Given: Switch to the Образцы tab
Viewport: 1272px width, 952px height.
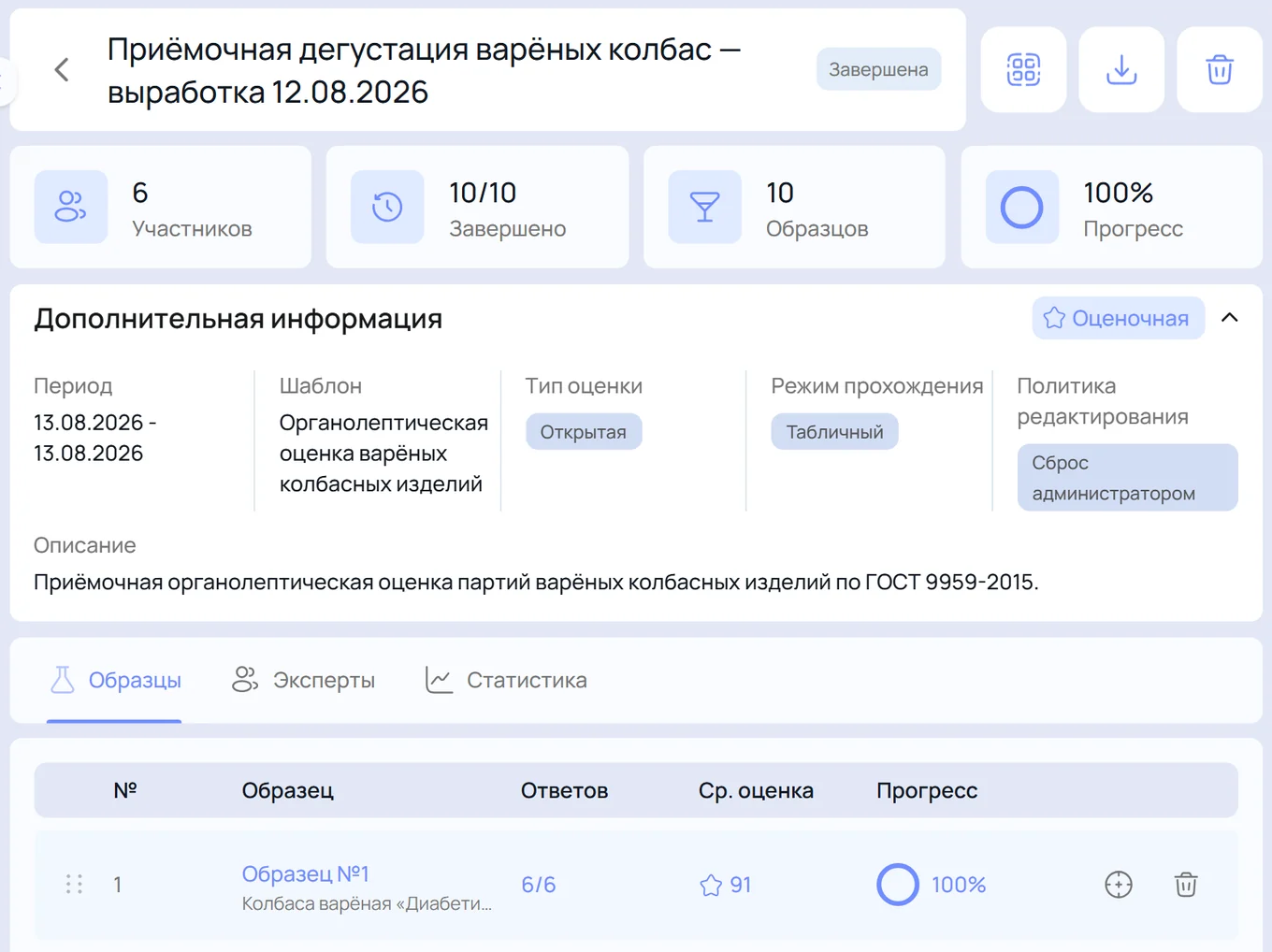Looking at the screenshot, I should [x=115, y=680].
